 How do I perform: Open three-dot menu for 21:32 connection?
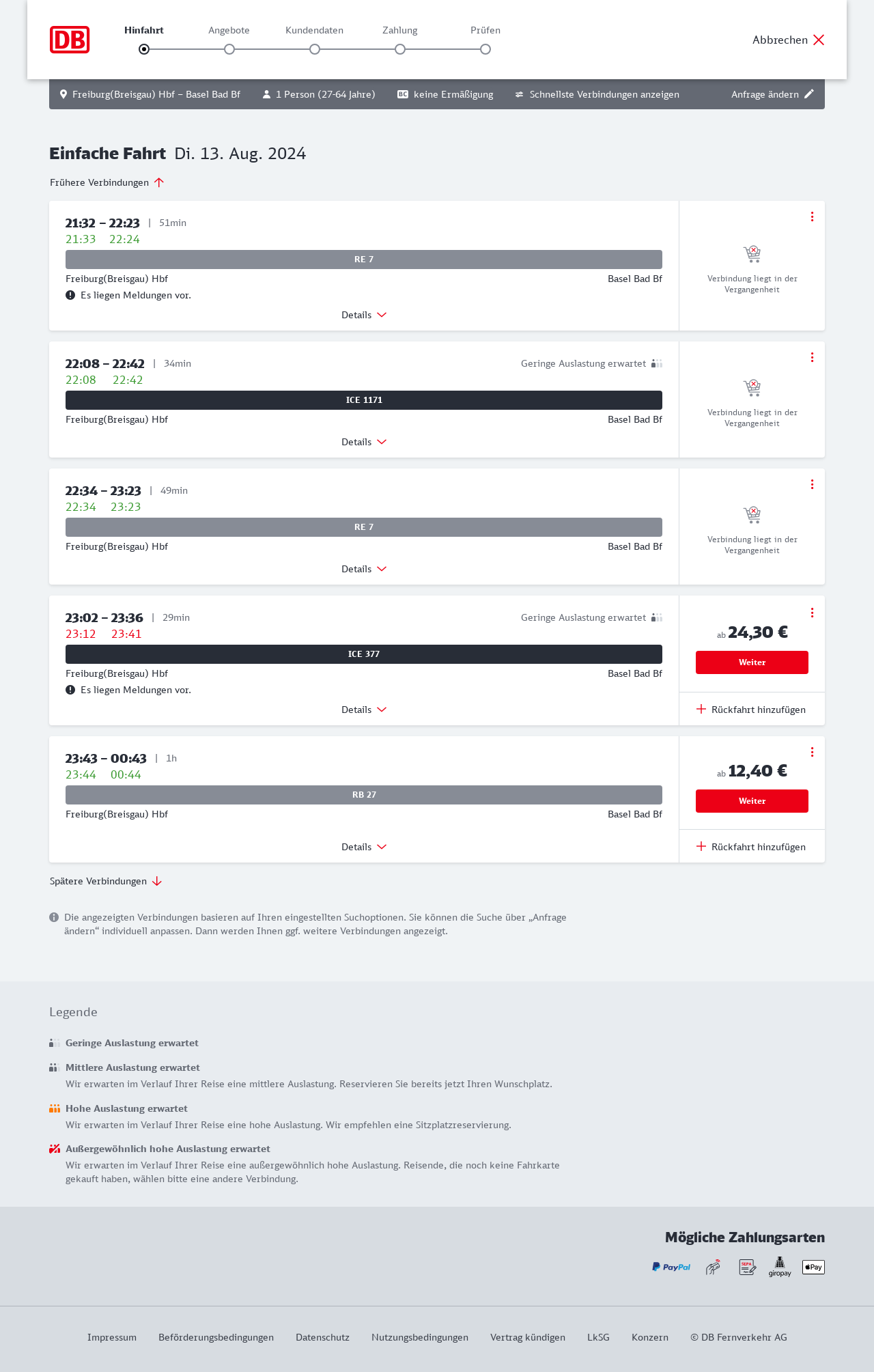tap(812, 216)
